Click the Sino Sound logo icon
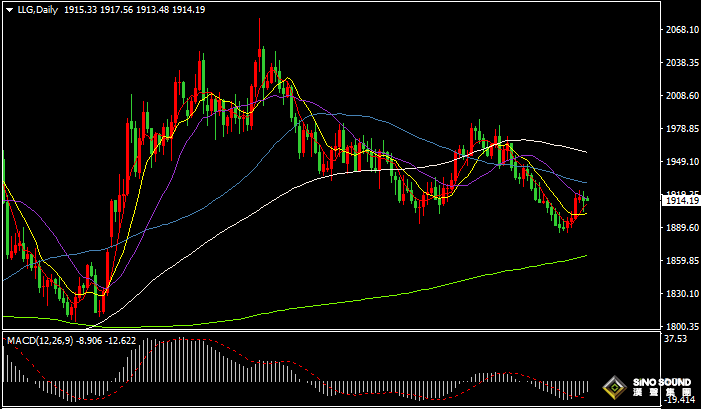Image resolution: width=701 pixels, height=409 pixels. pyautogui.click(x=612, y=388)
